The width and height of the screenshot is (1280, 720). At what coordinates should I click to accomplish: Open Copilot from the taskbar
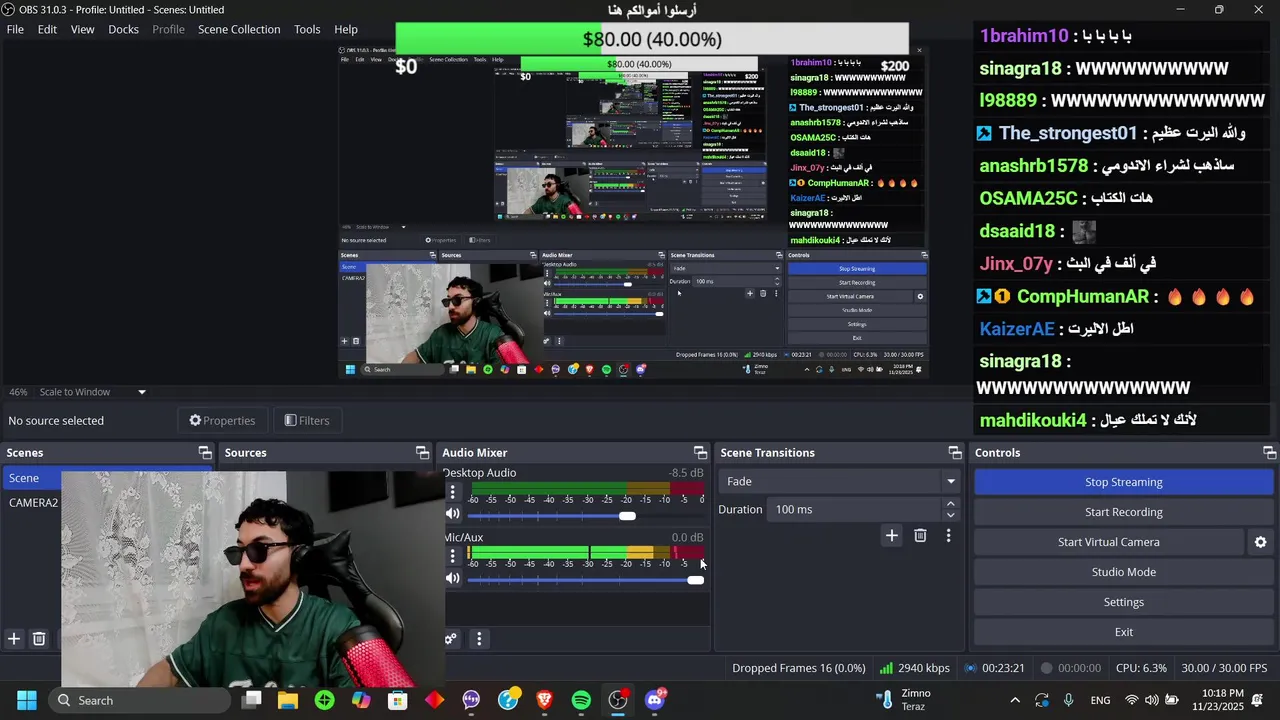(361, 700)
